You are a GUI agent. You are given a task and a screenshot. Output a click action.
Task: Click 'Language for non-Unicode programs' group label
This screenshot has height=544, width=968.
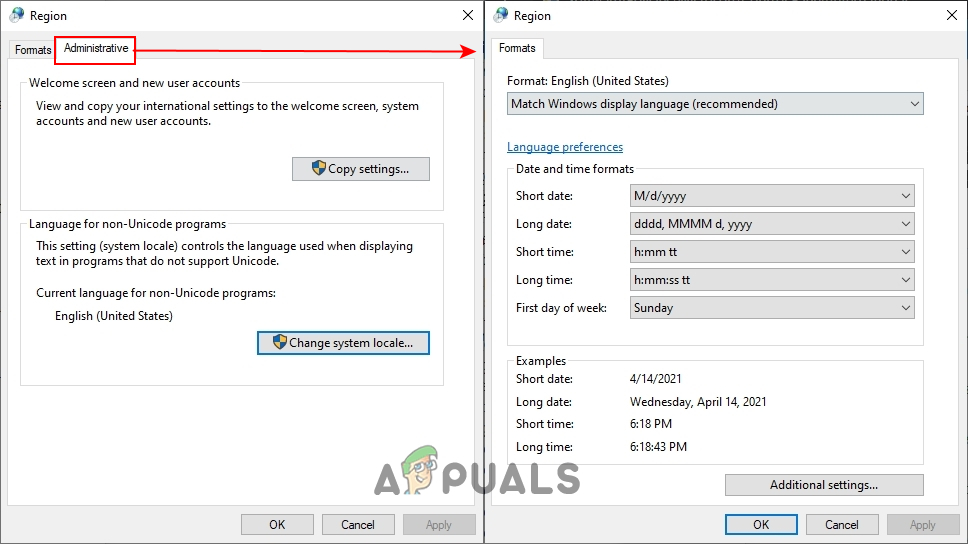point(128,224)
